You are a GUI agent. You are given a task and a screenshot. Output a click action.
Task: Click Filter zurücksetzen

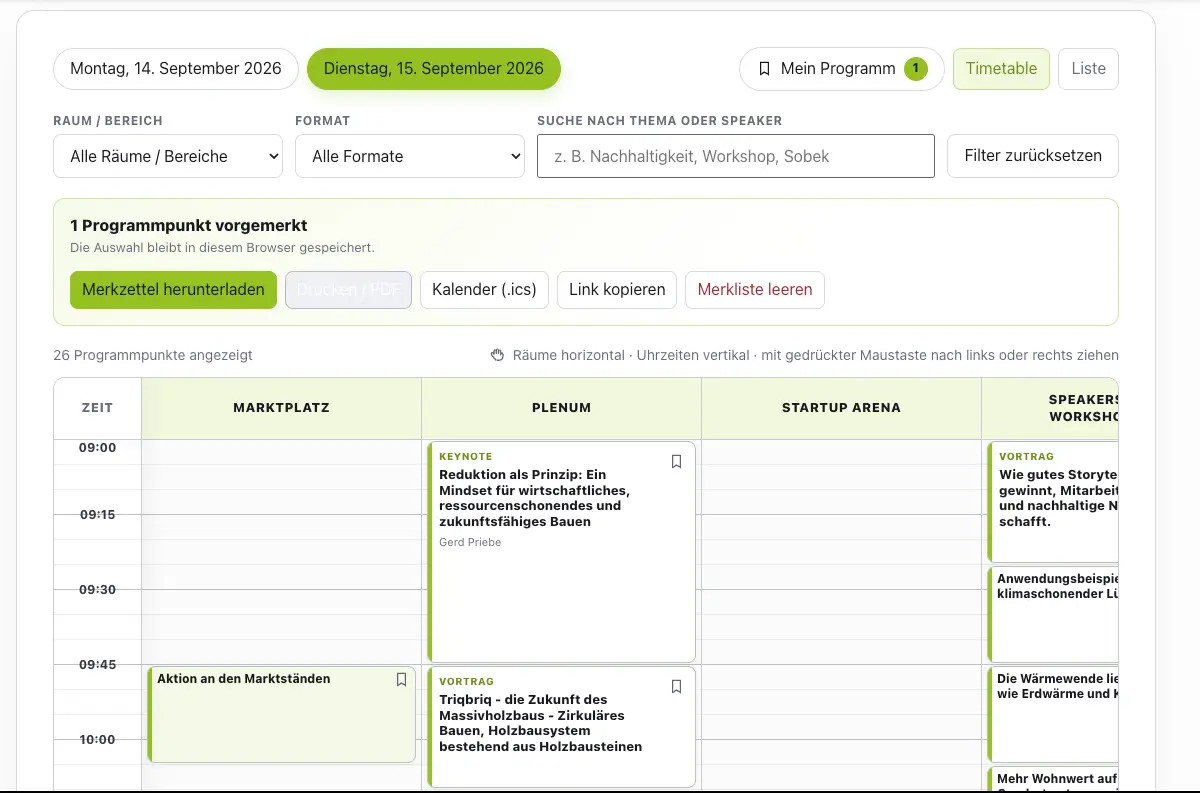pyautogui.click(x=1033, y=156)
